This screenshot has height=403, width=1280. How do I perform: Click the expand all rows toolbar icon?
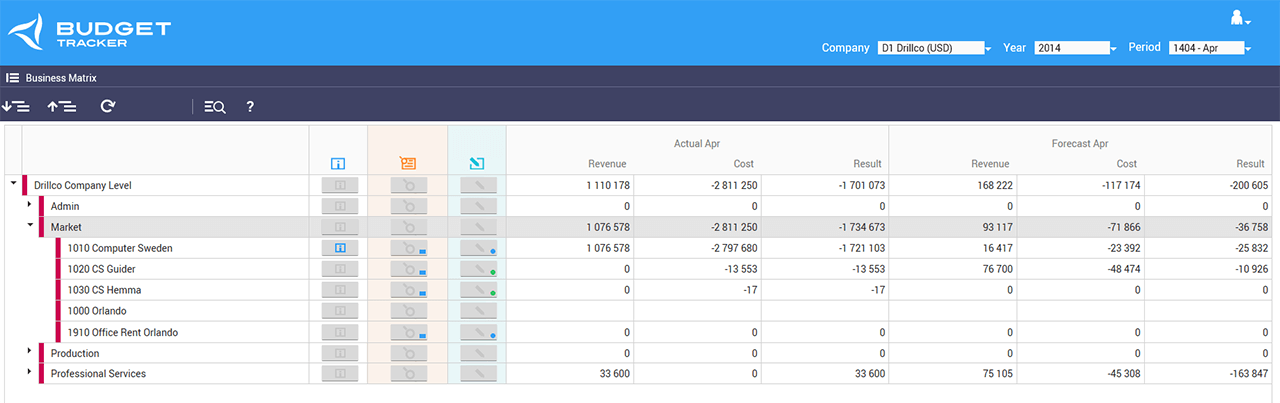coord(15,106)
